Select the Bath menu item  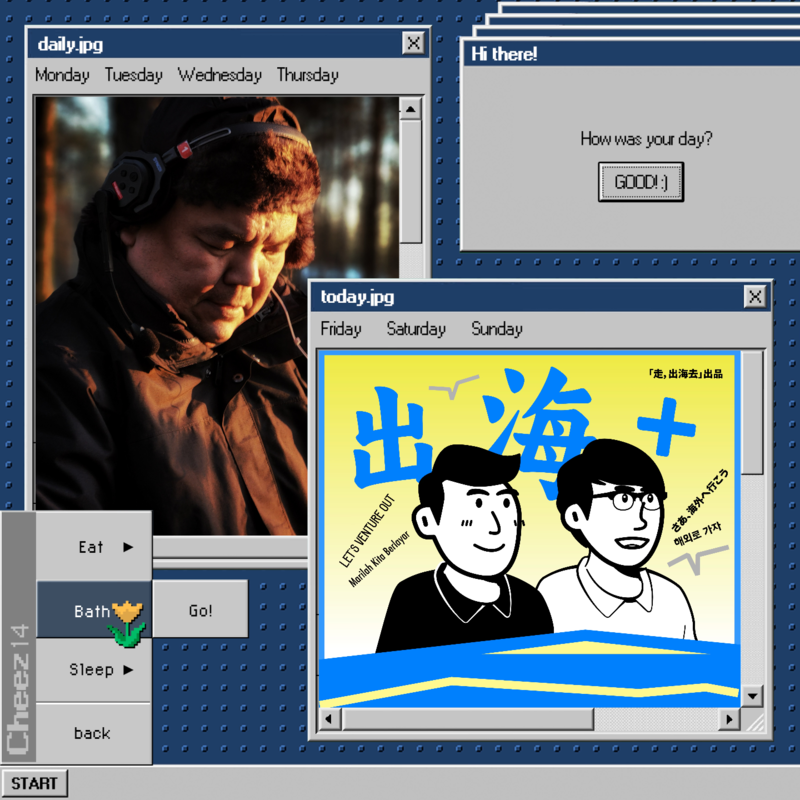pyautogui.click(x=92, y=611)
